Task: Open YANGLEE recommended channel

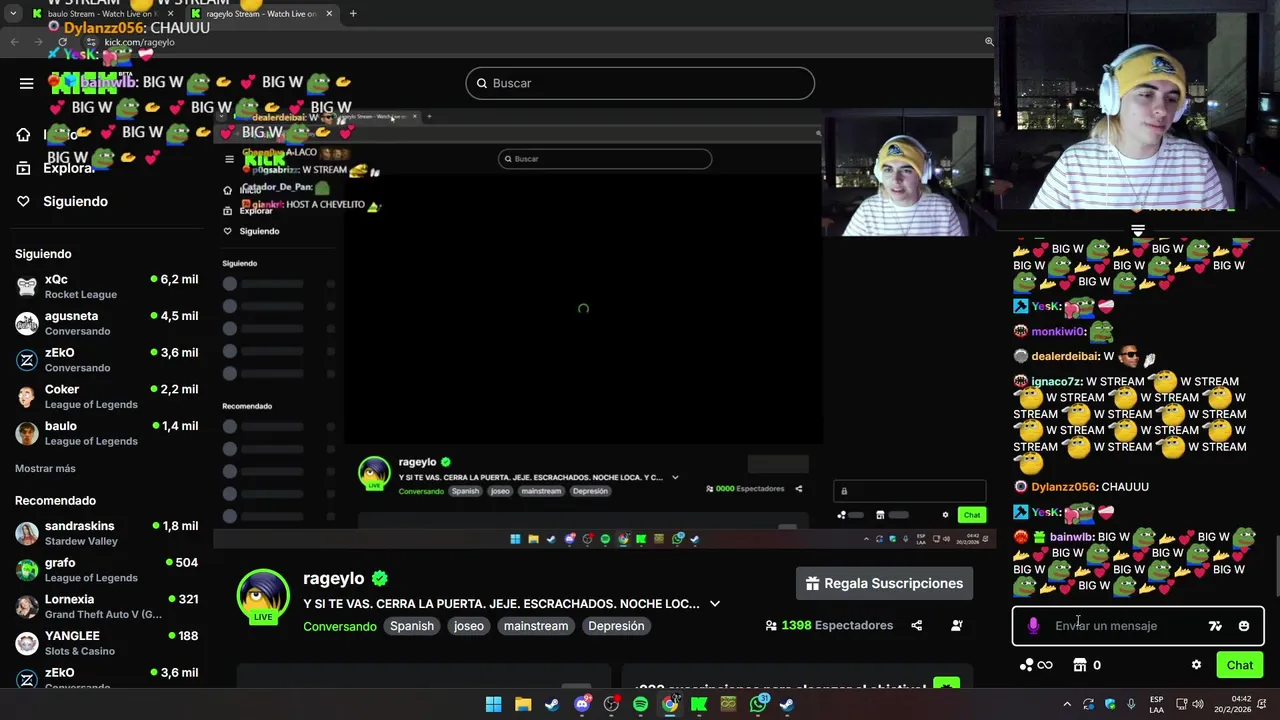Action: (107, 643)
